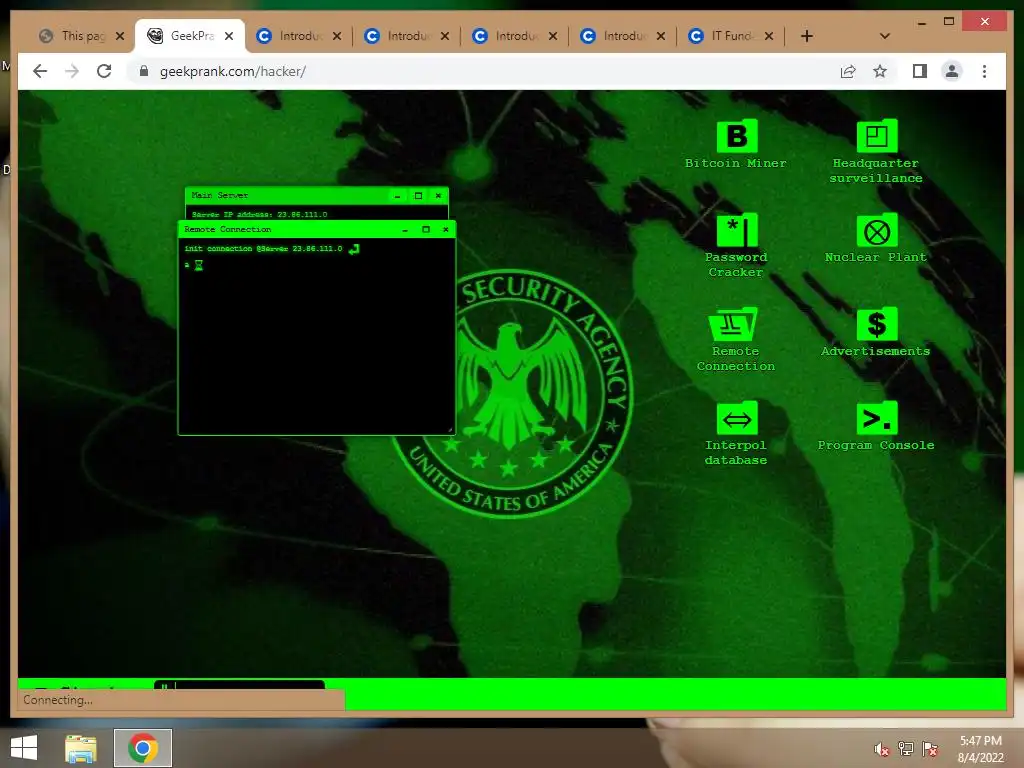The height and width of the screenshot is (768, 1024).
Task: Open the network tray icon
Action: [906, 749]
